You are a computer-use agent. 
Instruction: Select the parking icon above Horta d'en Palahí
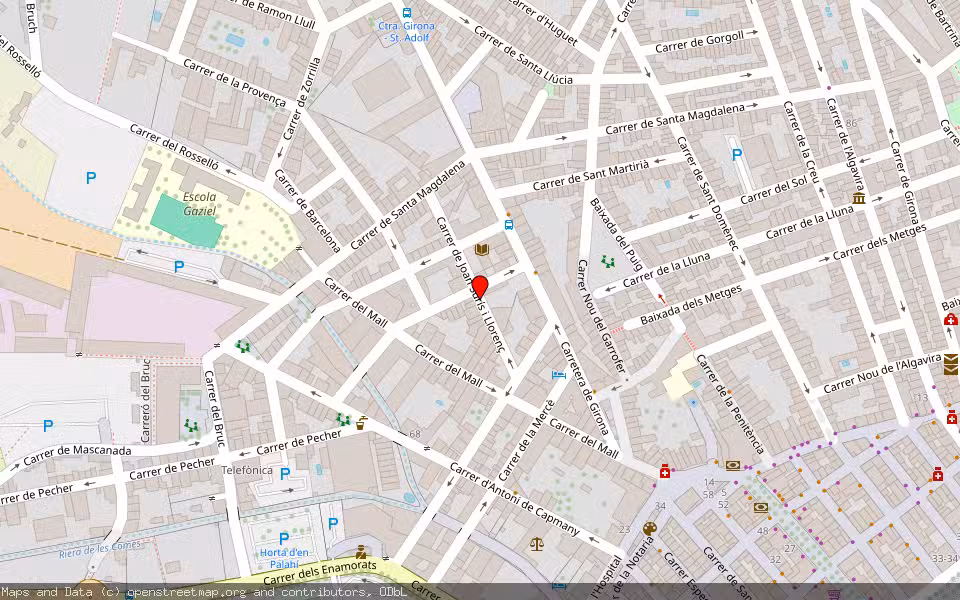284,538
